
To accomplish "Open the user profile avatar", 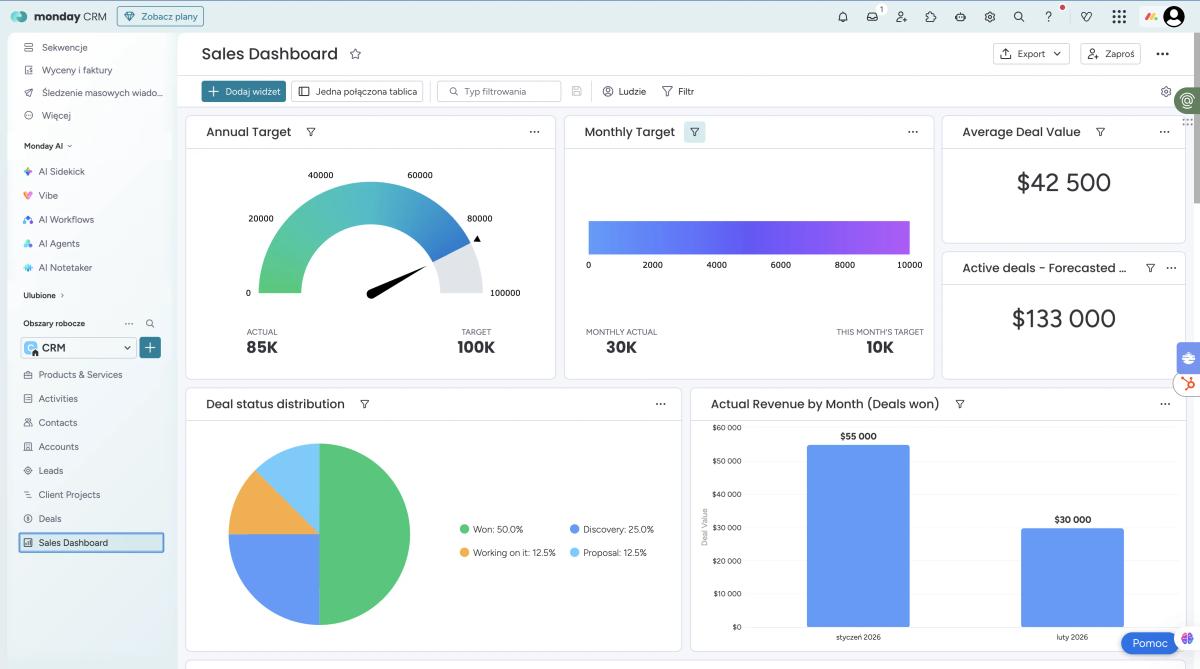I will [1174, 16].
